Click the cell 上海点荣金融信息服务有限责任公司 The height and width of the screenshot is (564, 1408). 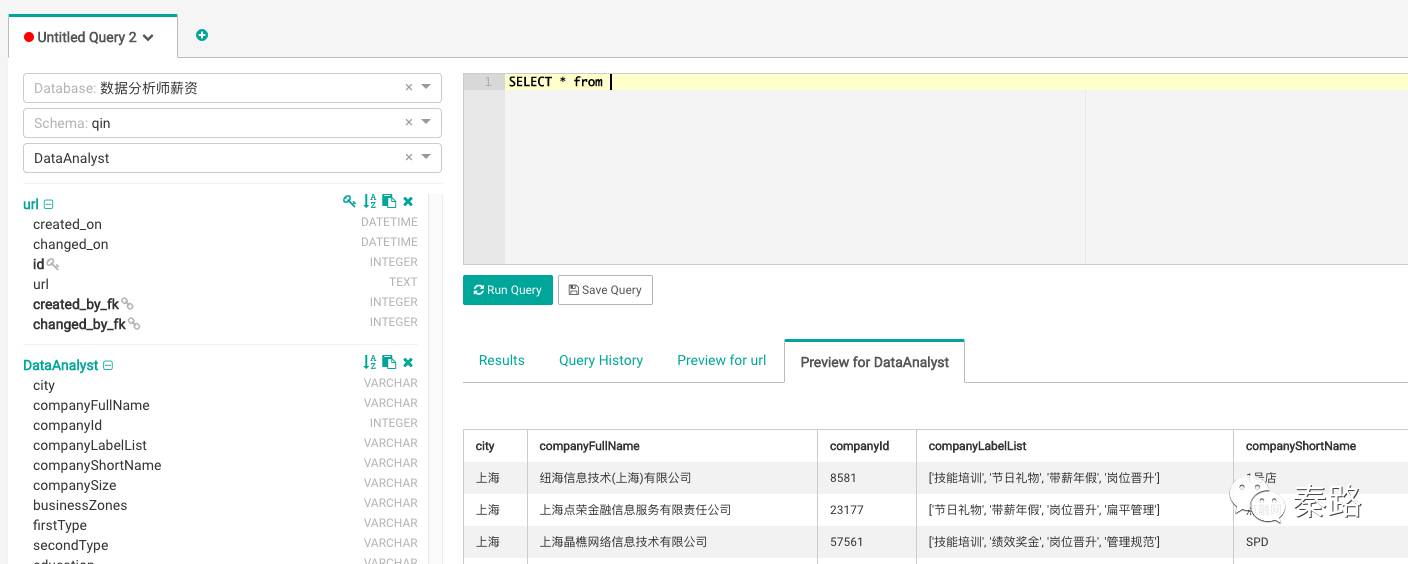click(x=672, y=510)
